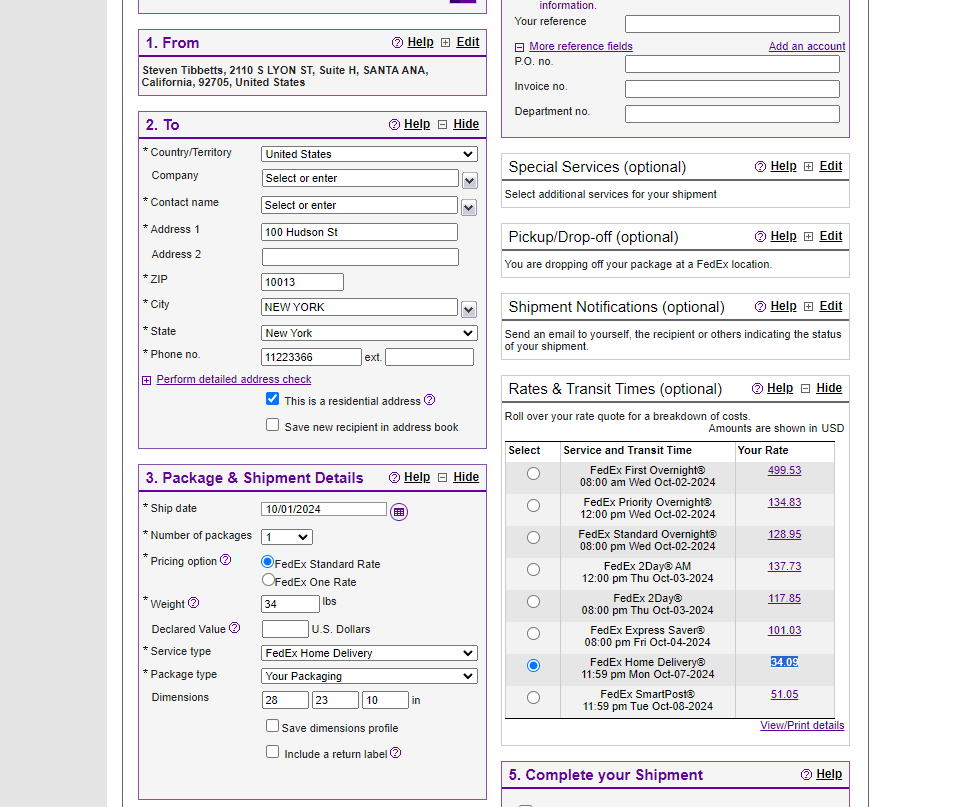Click Perform detailed address check link
Image resolution: width=954 pixels, height=807 pixels.
coord(234,379)
